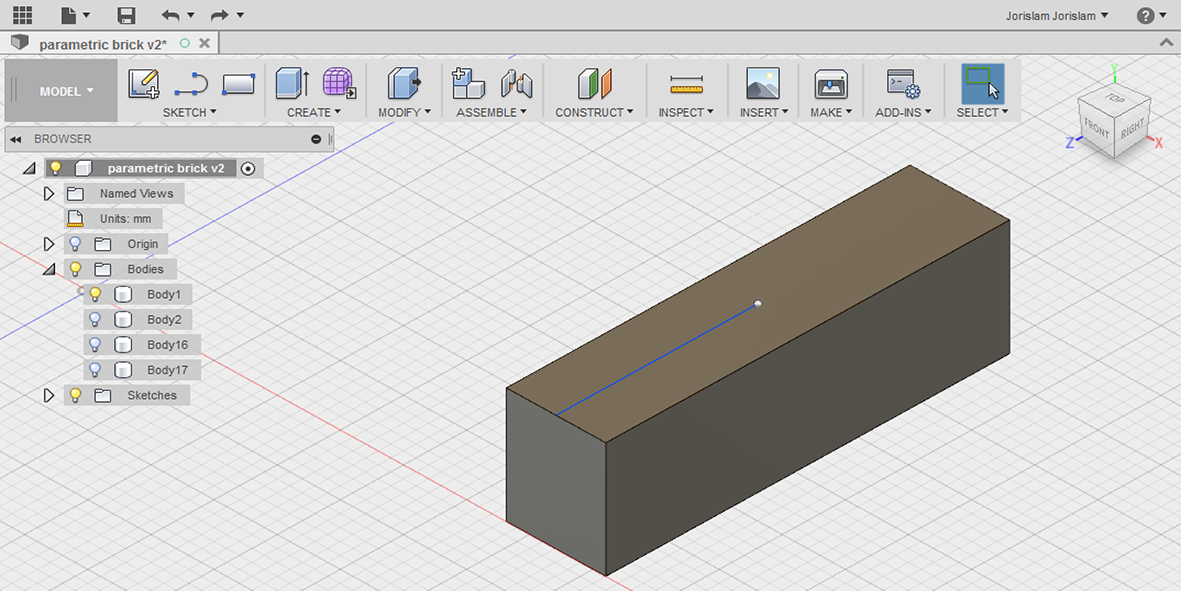Click the RIGHT face of the view cube

point(1132,127)
